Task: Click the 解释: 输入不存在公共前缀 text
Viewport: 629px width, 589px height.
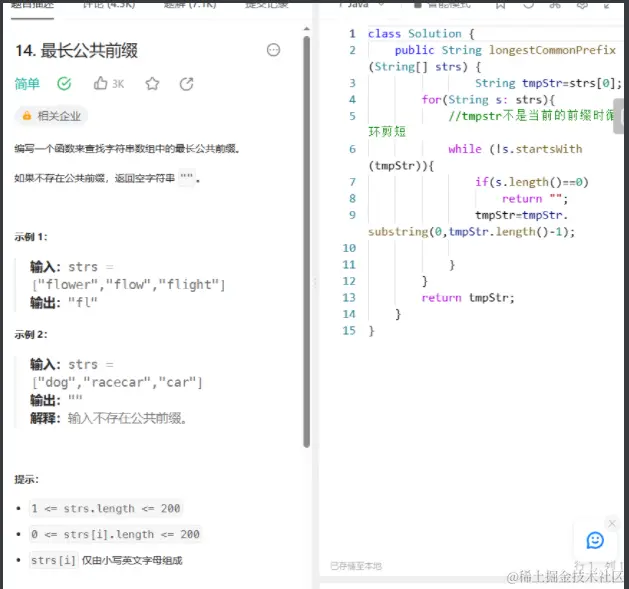Action: (x=108, y=418)
